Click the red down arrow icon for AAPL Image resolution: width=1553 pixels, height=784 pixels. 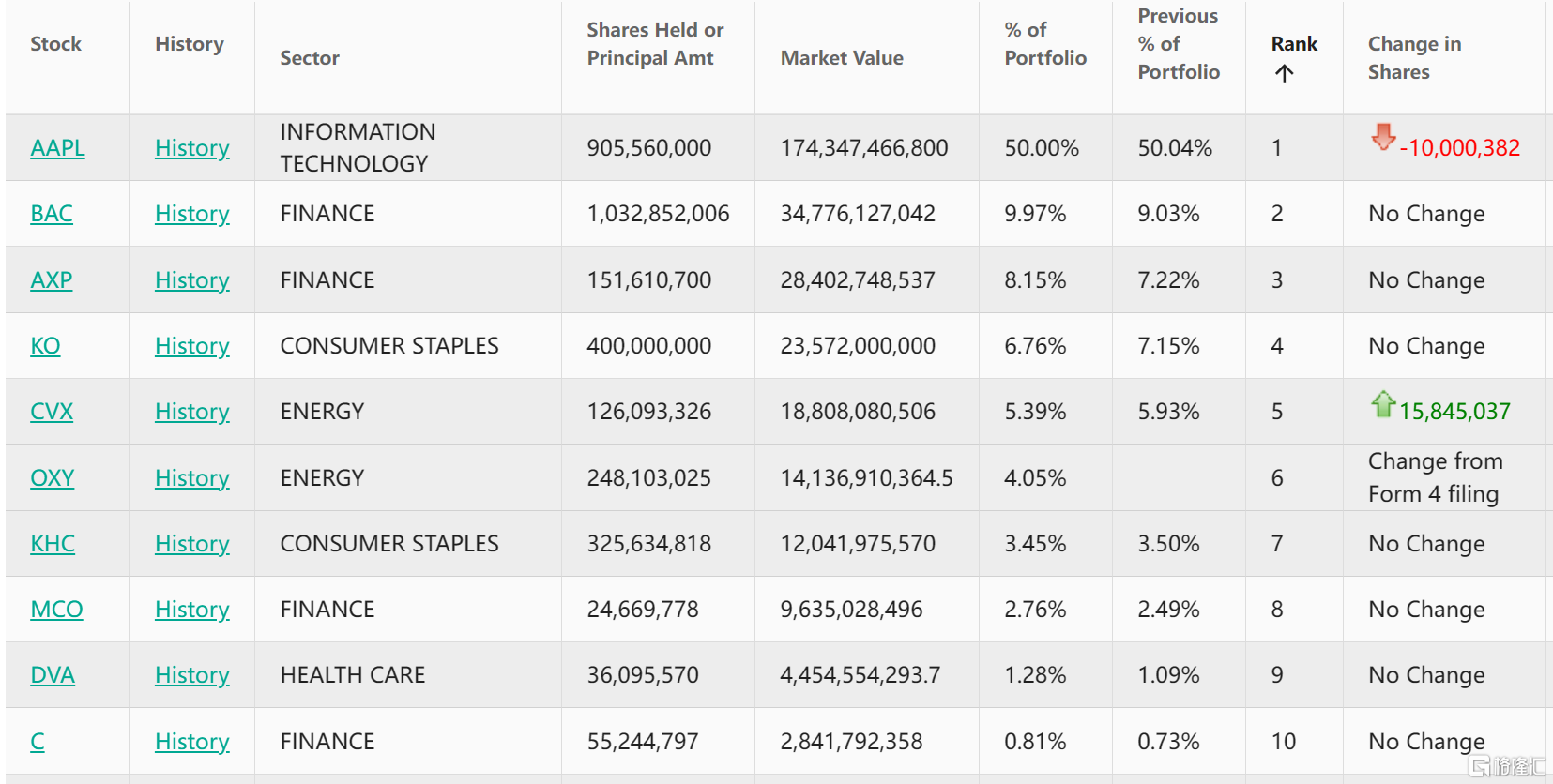[1382, 137]
